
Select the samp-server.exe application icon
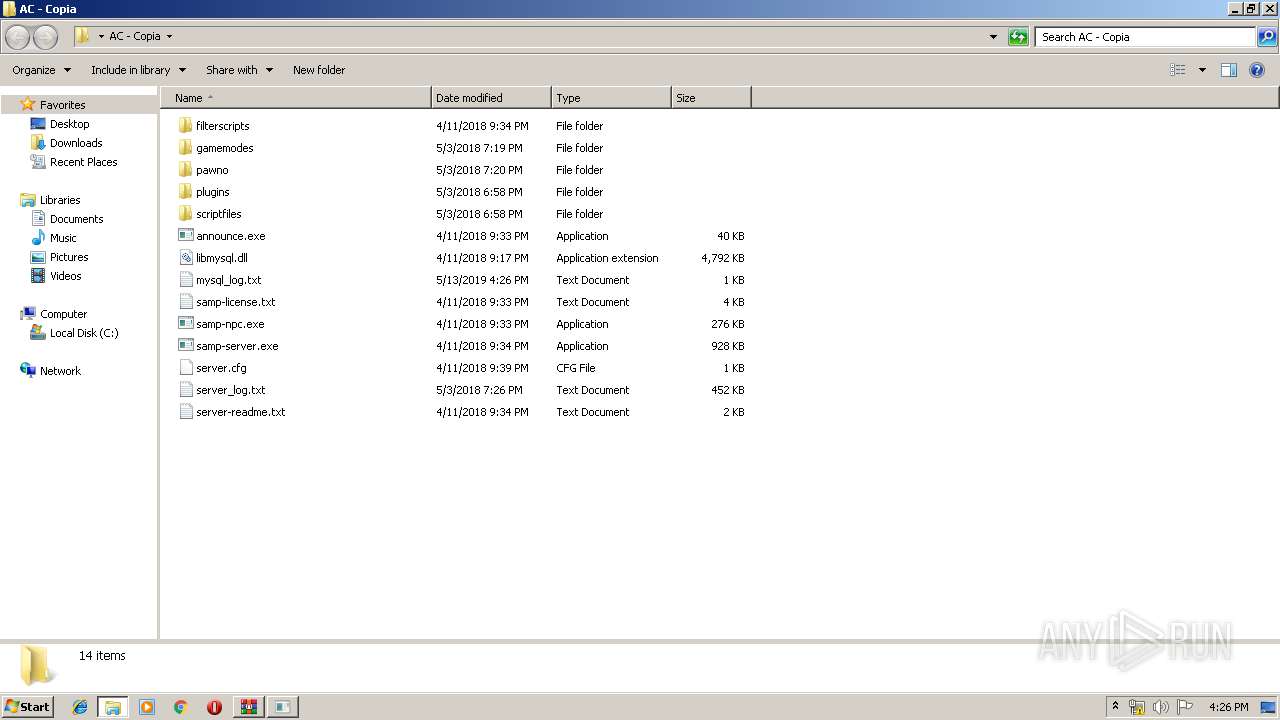(185, 346)
